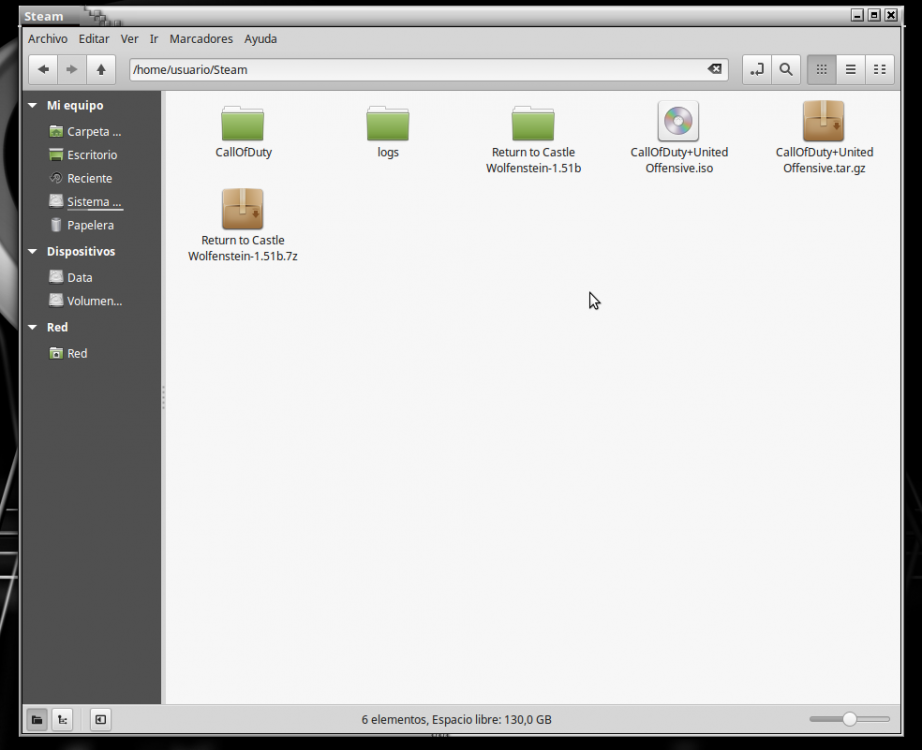Open the Archivo menu

click(x=48, y=39)
